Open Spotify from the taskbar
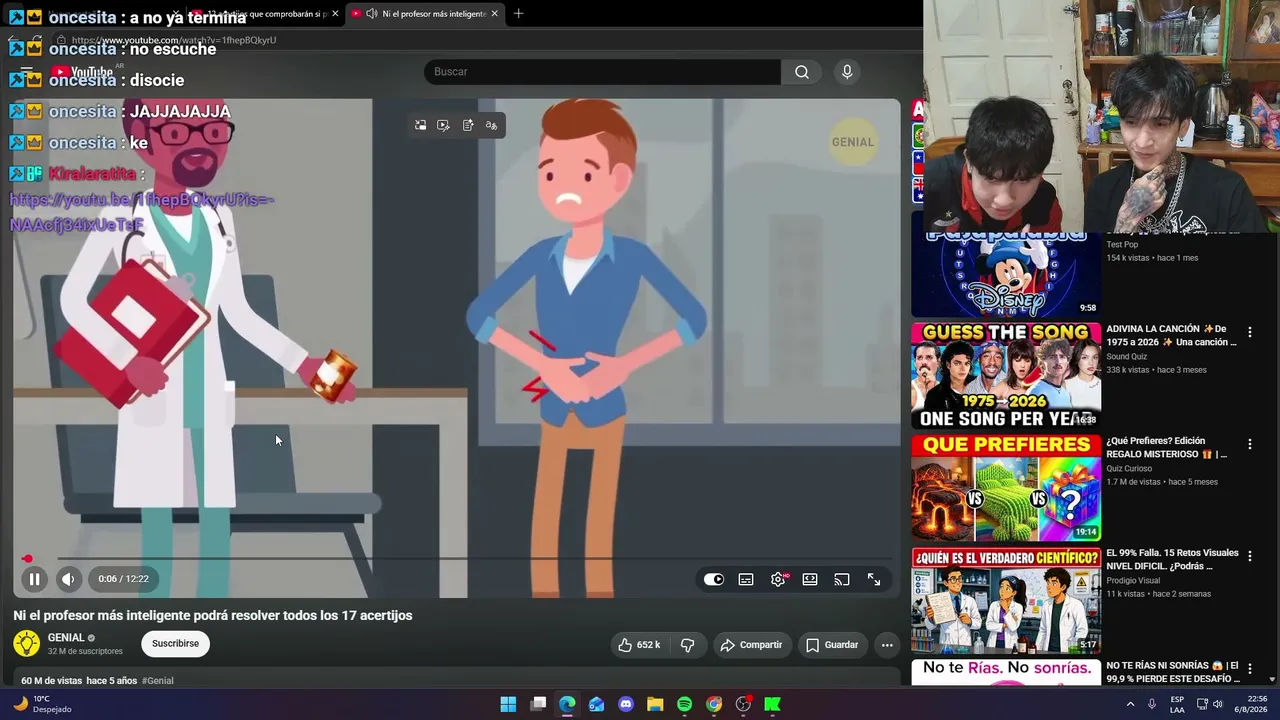This screenshot has width=1280, height=720. click(685, 704)
